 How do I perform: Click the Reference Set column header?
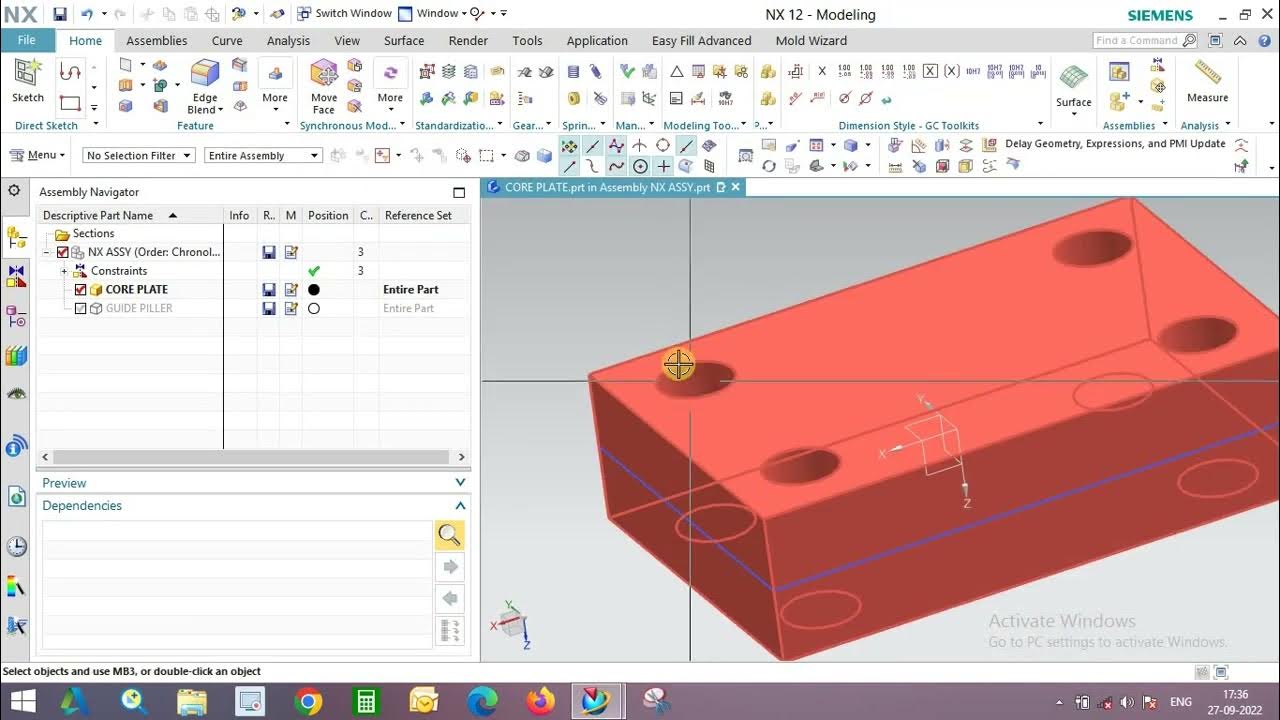(x=418, y=215)
